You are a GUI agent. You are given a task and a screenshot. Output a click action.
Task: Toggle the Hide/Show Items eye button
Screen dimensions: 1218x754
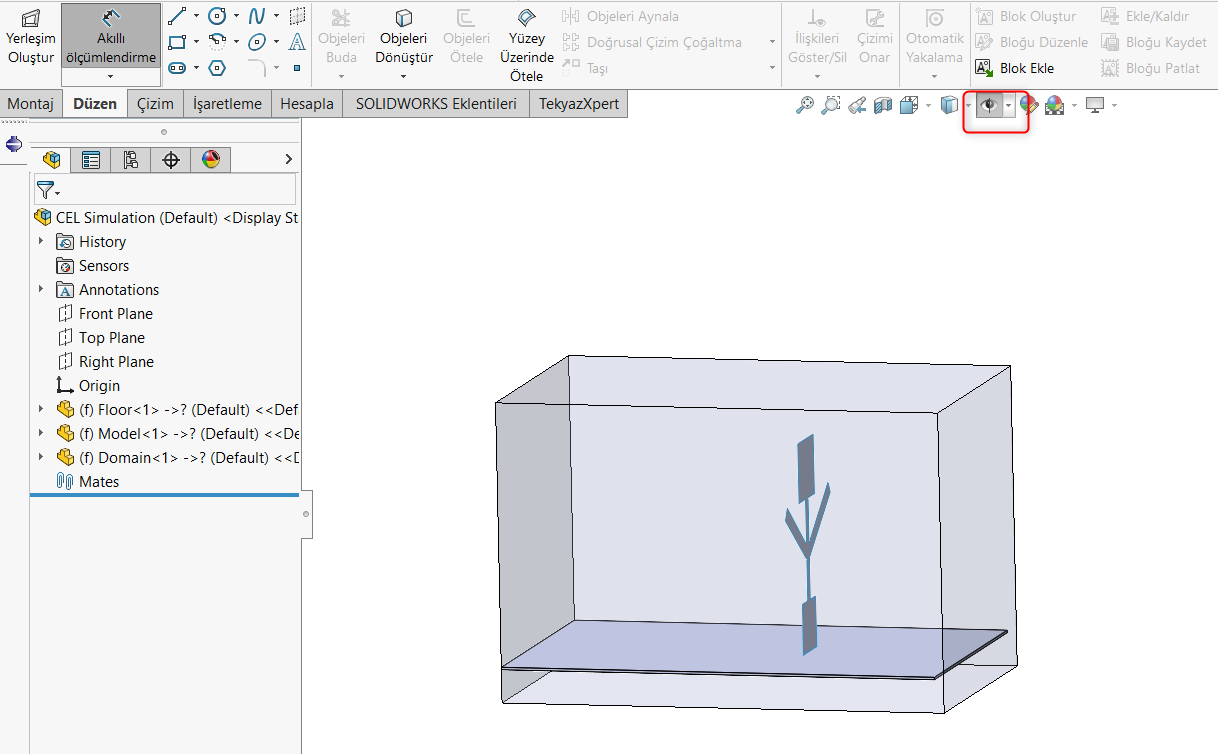990,105
